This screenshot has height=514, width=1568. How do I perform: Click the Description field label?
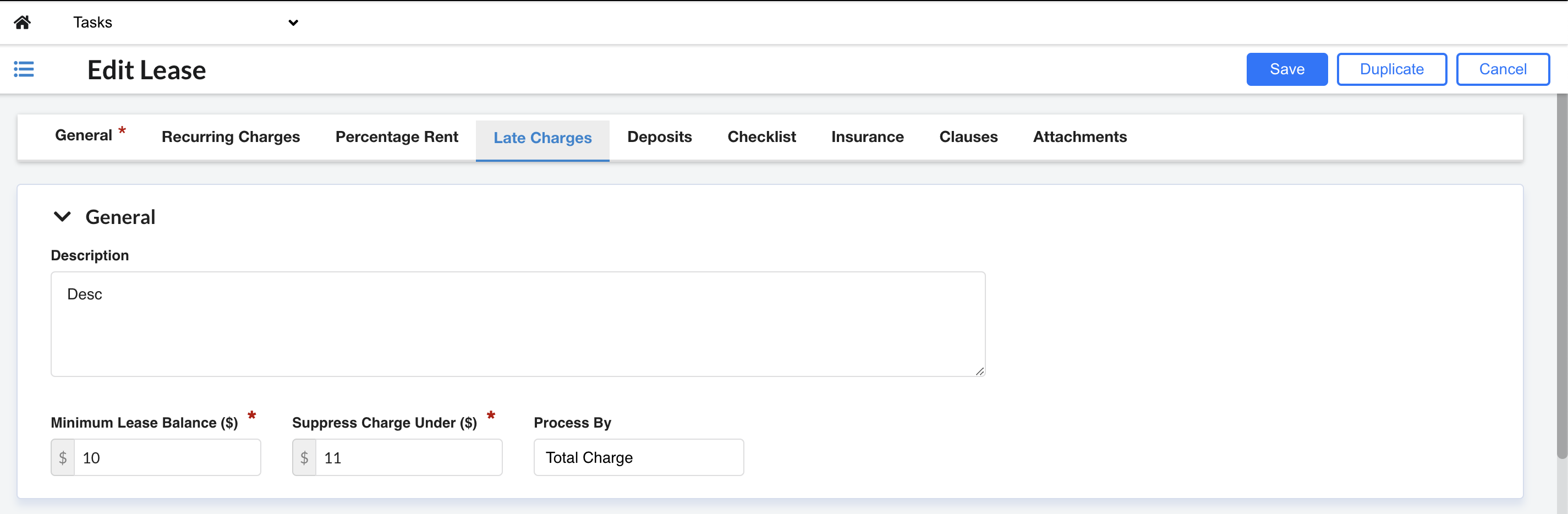(x=90, y=255)
